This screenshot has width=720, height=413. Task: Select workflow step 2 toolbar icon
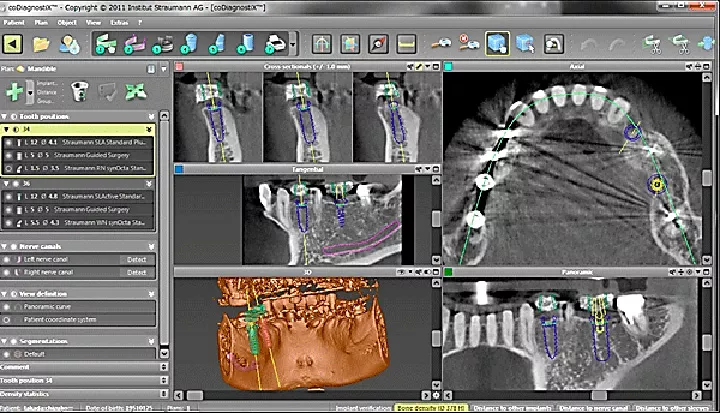pos(134,44)
